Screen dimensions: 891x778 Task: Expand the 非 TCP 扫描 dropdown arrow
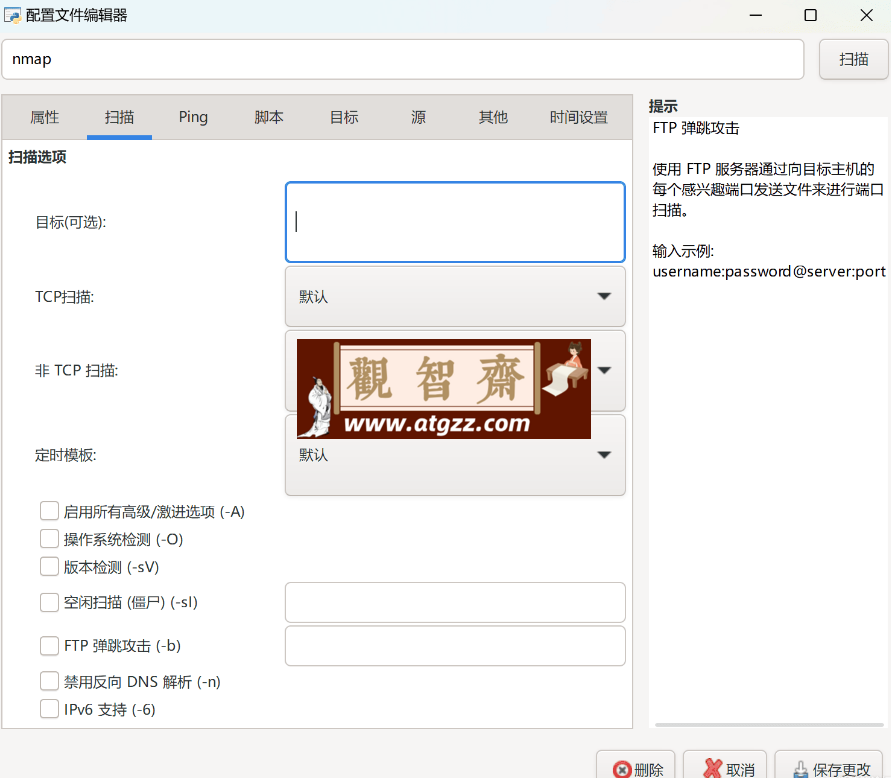coord(605,370)
